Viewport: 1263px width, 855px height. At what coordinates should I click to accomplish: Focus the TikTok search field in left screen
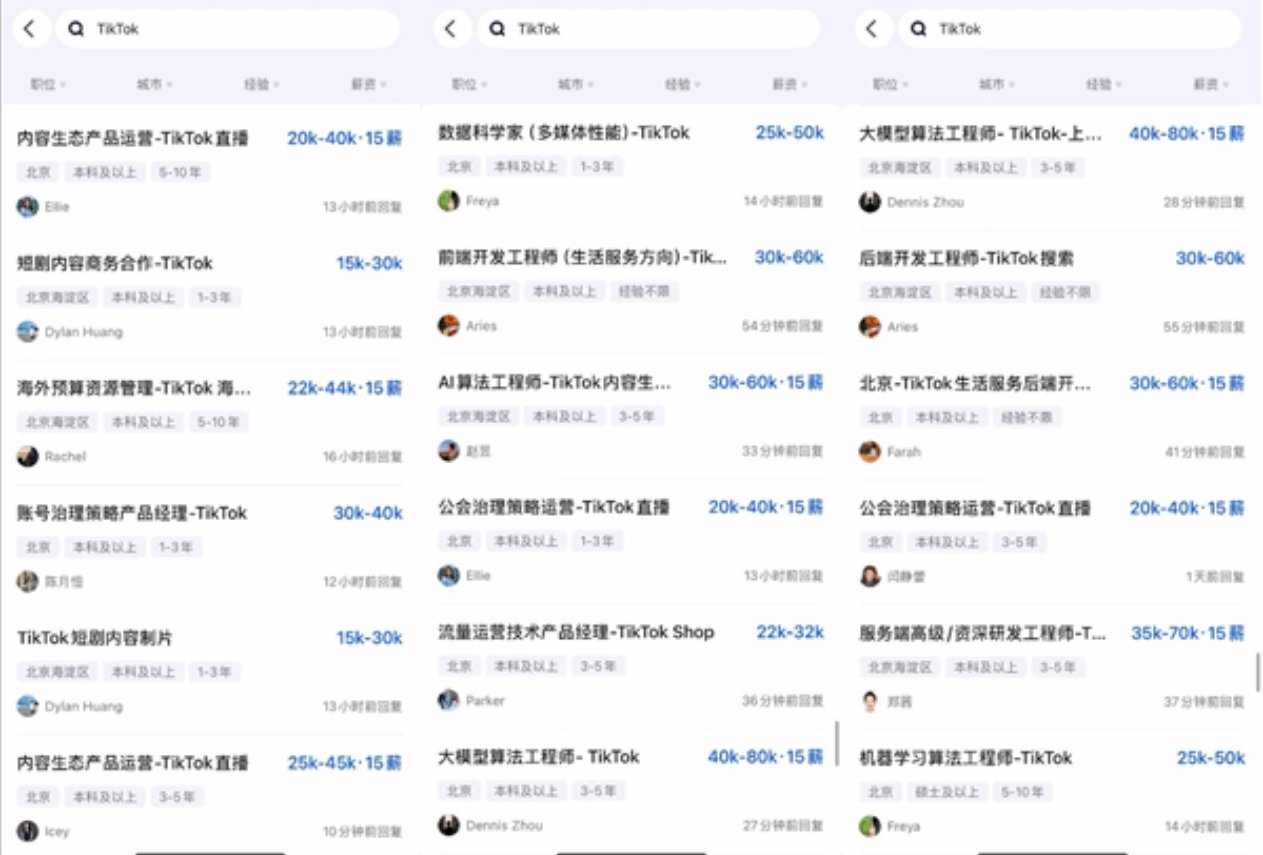(x=227, y=29)
